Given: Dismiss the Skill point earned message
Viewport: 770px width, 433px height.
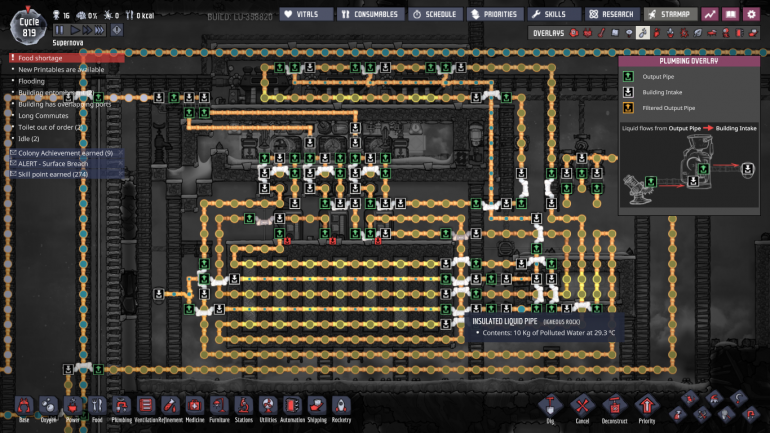Looking at the screenshot, I should (120, 174).
